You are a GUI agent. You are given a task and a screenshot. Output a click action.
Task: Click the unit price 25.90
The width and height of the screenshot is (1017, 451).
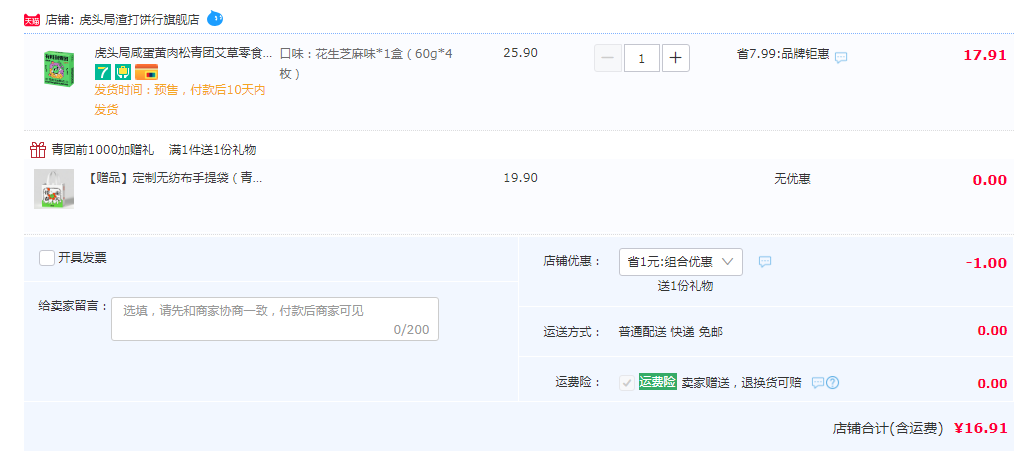[x=520, y=53]
